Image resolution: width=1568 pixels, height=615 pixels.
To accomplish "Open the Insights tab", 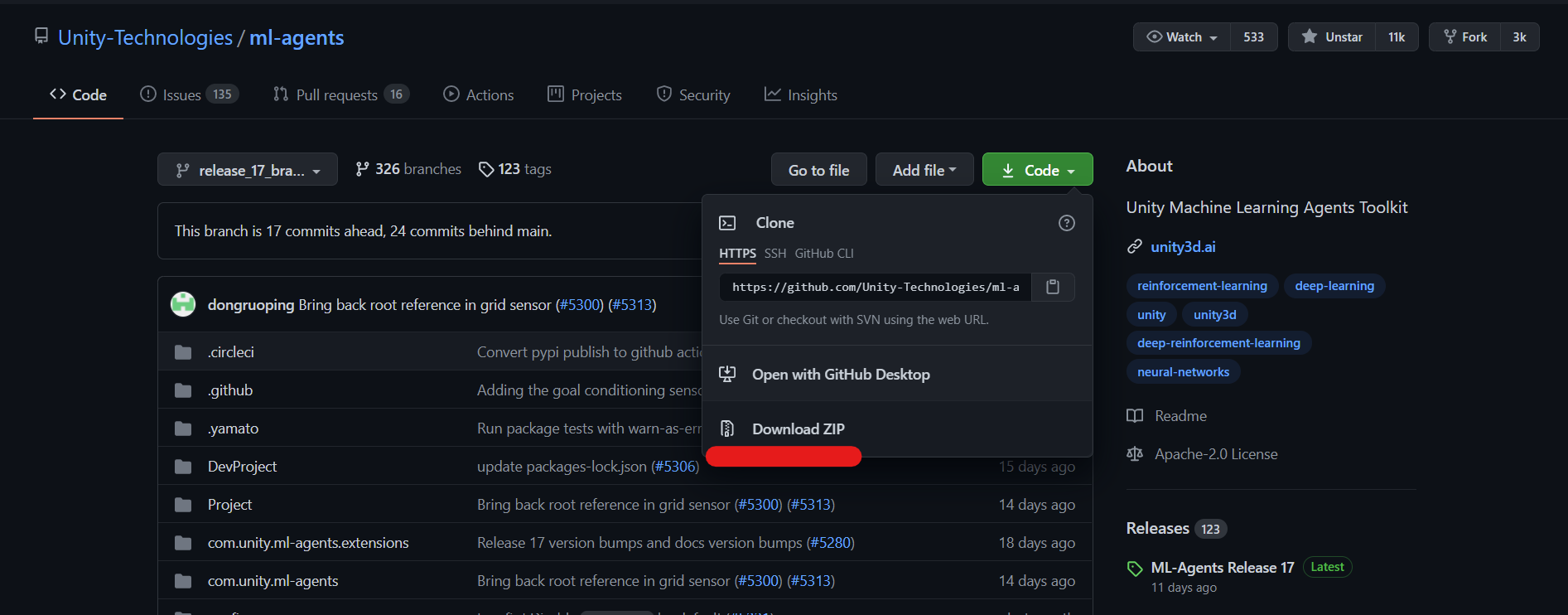I will point(801,94).
